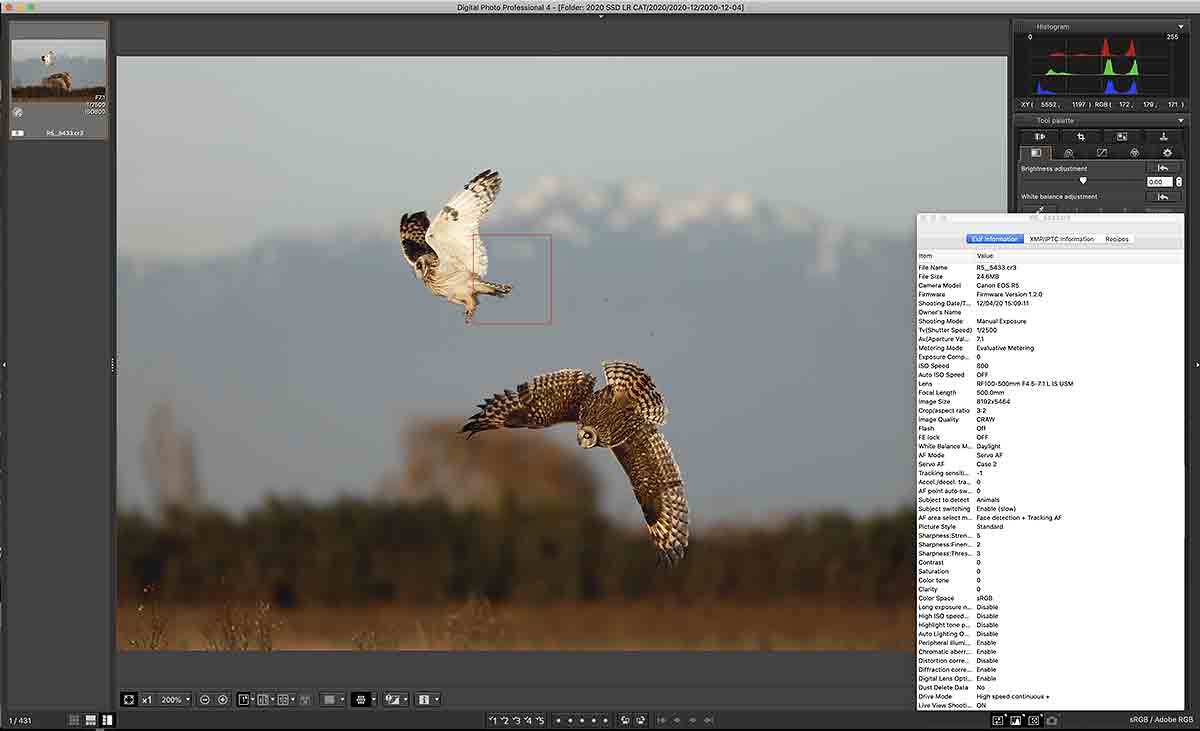
Task: Open the shooting info overlay dropdown arrow
Action: click(437, 700)
